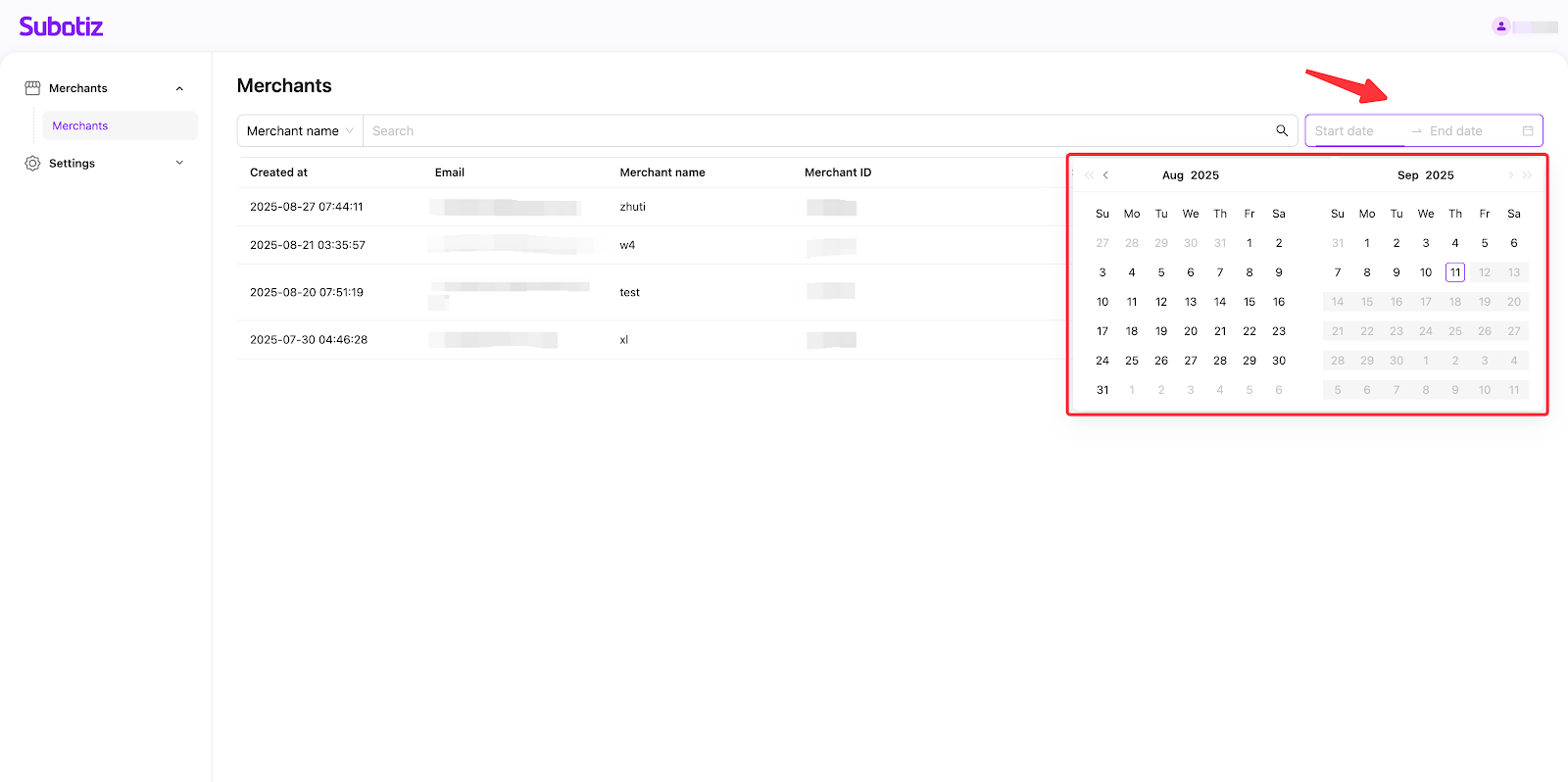Image resolution: width=1568 pixels, height=782 pixels.
Task: Expand the Settings sidebar section
Action: tap(179, 163)
